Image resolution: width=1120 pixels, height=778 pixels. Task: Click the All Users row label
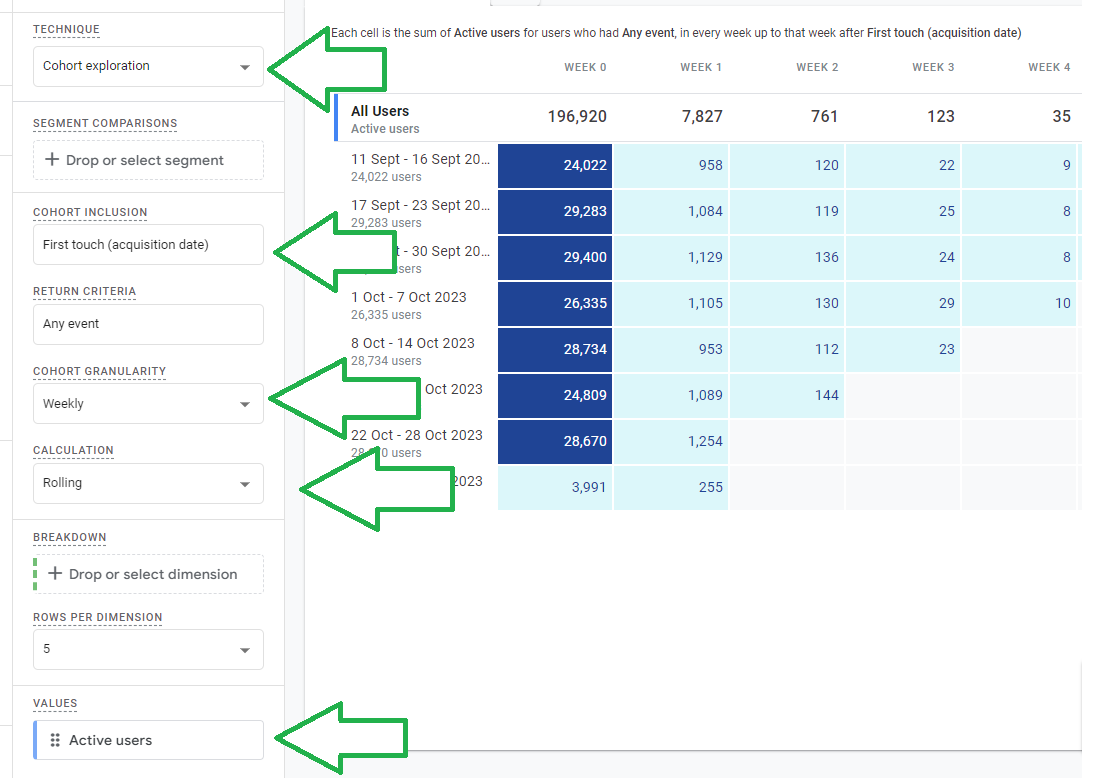click(x=380, y=111)
